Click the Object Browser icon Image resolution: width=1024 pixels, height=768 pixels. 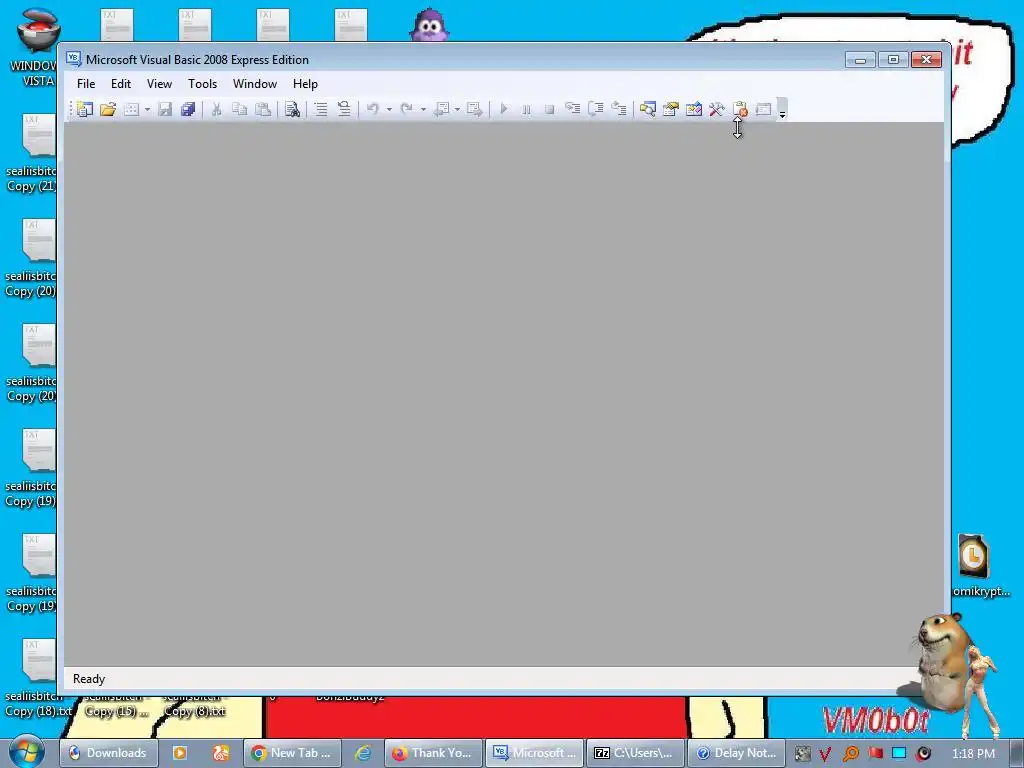click(694, 109)
